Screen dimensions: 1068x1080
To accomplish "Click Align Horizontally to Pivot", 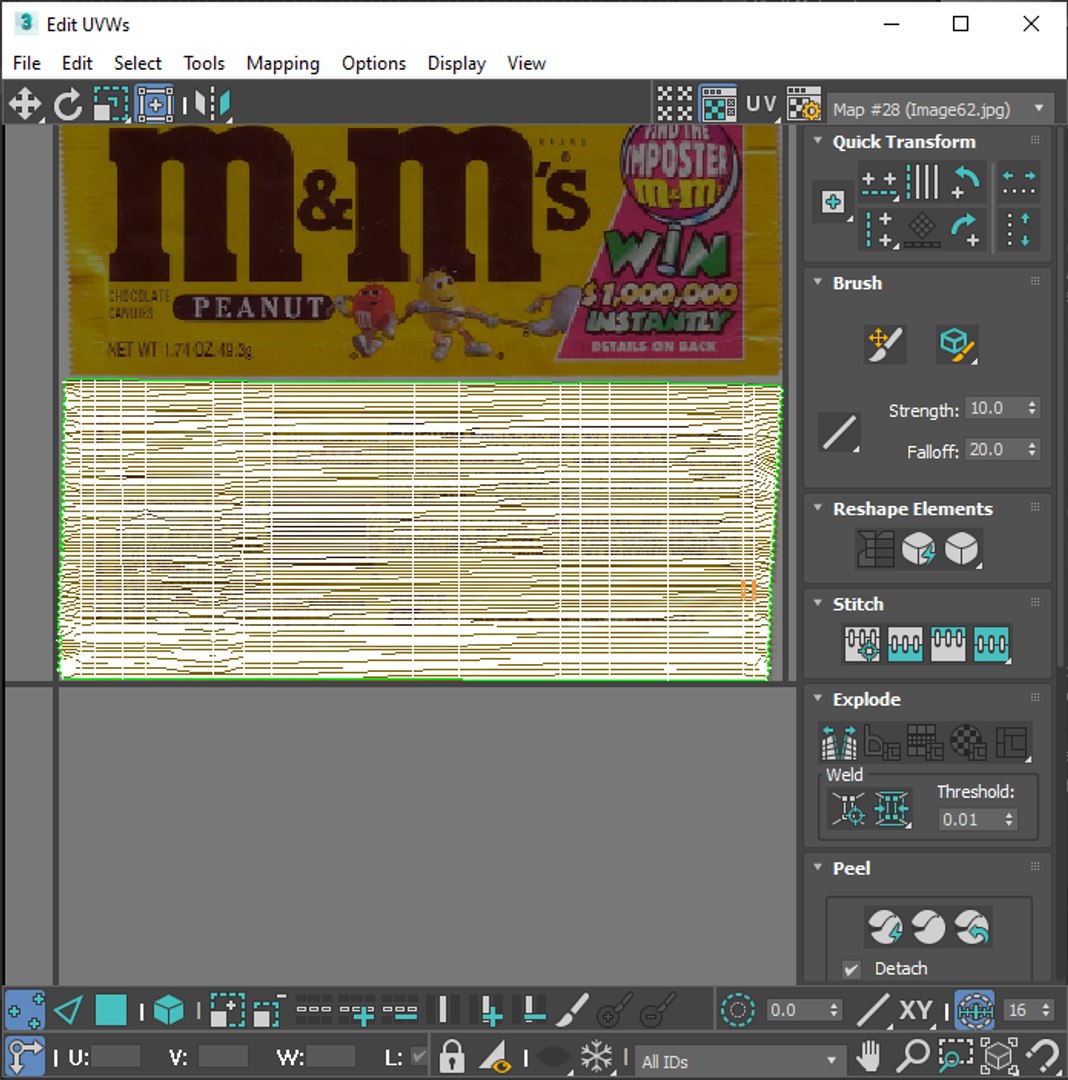I will click(879, 183).
